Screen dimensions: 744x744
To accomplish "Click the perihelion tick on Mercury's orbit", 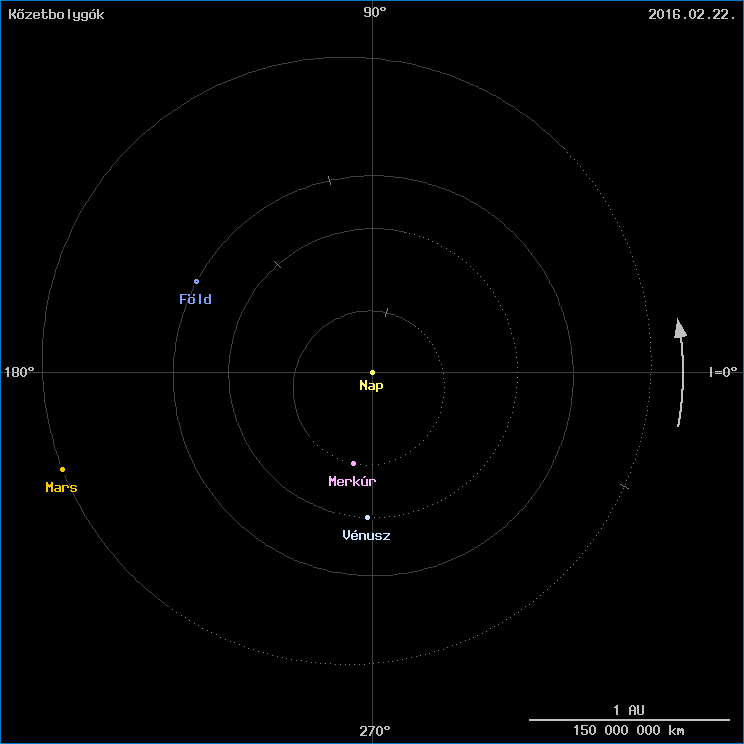I will [x=386, y=312].
